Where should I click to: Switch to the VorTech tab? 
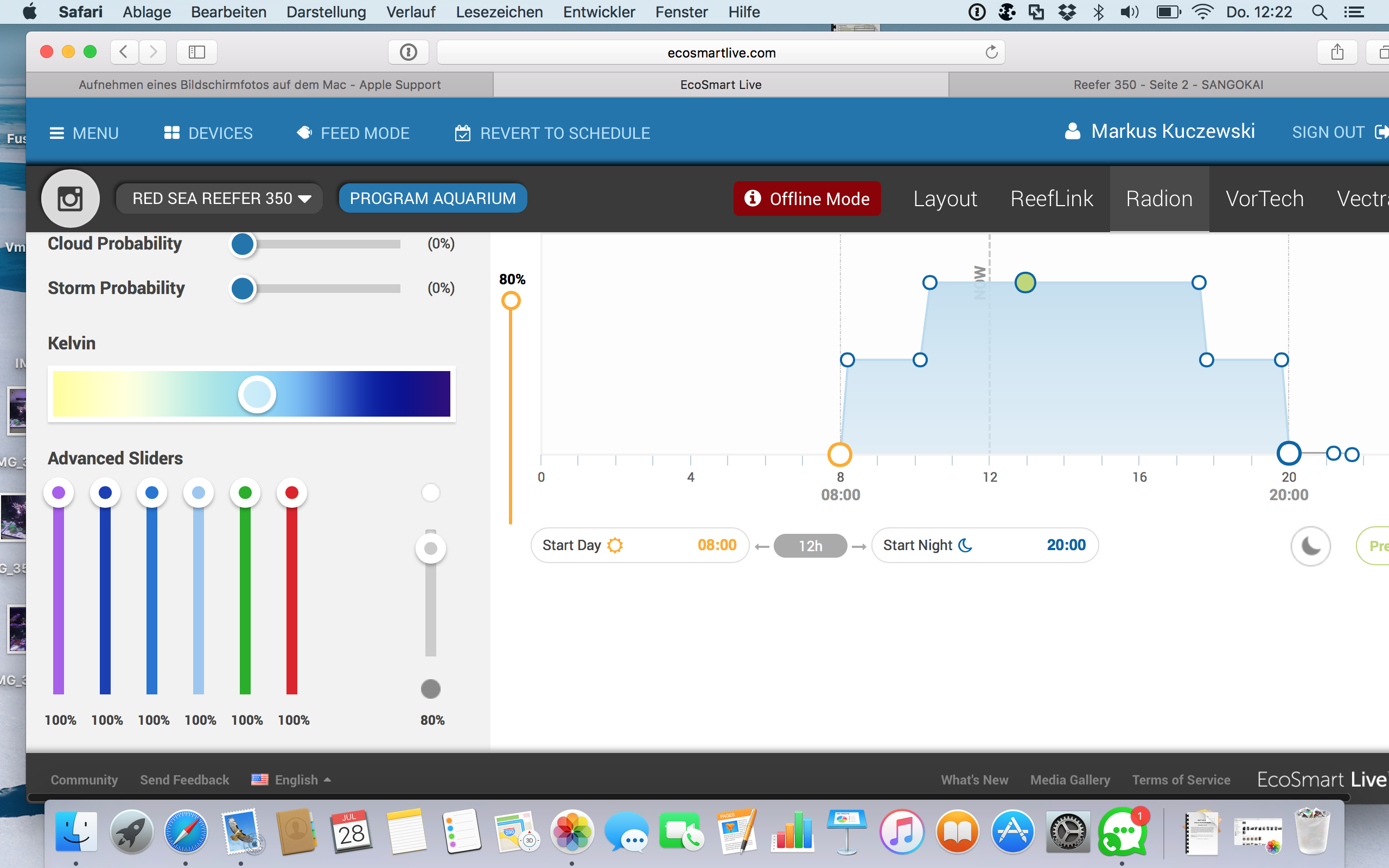click(x=1264, y=199)
